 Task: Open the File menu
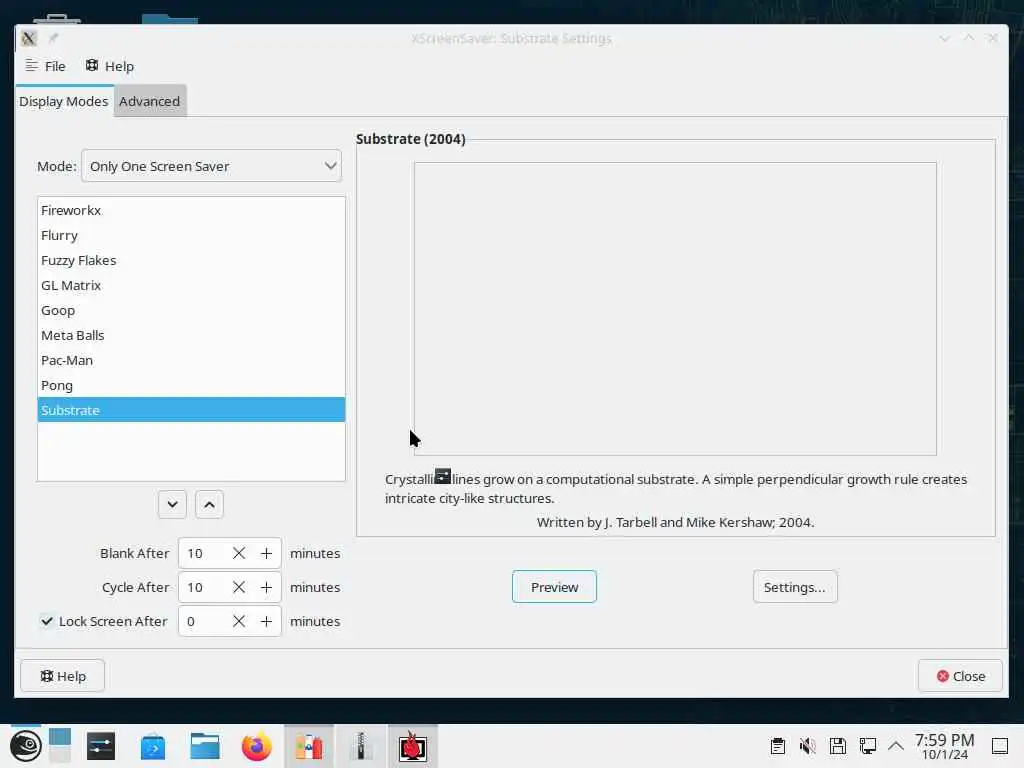(x=45, y=66)
